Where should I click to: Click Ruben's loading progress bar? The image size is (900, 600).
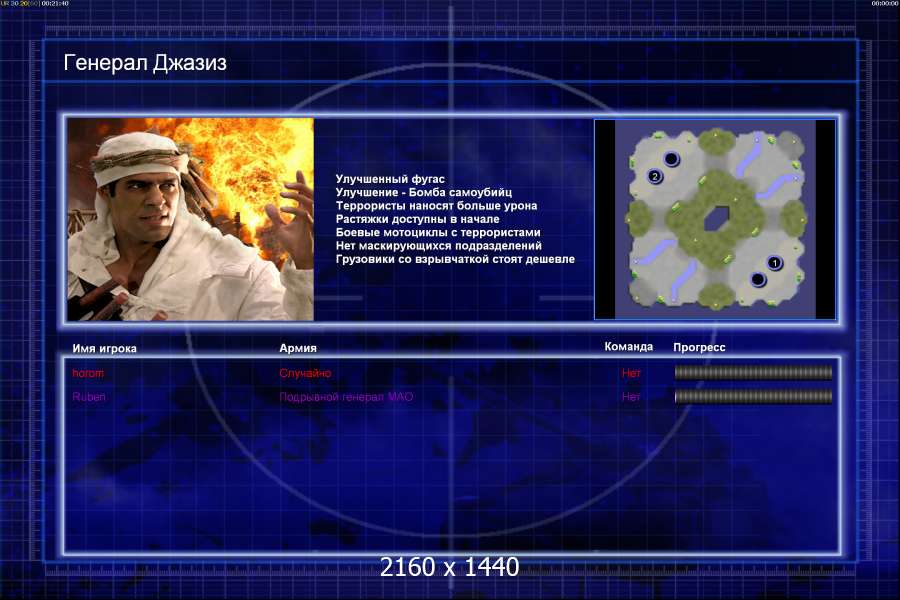click(x=753, y=397)
